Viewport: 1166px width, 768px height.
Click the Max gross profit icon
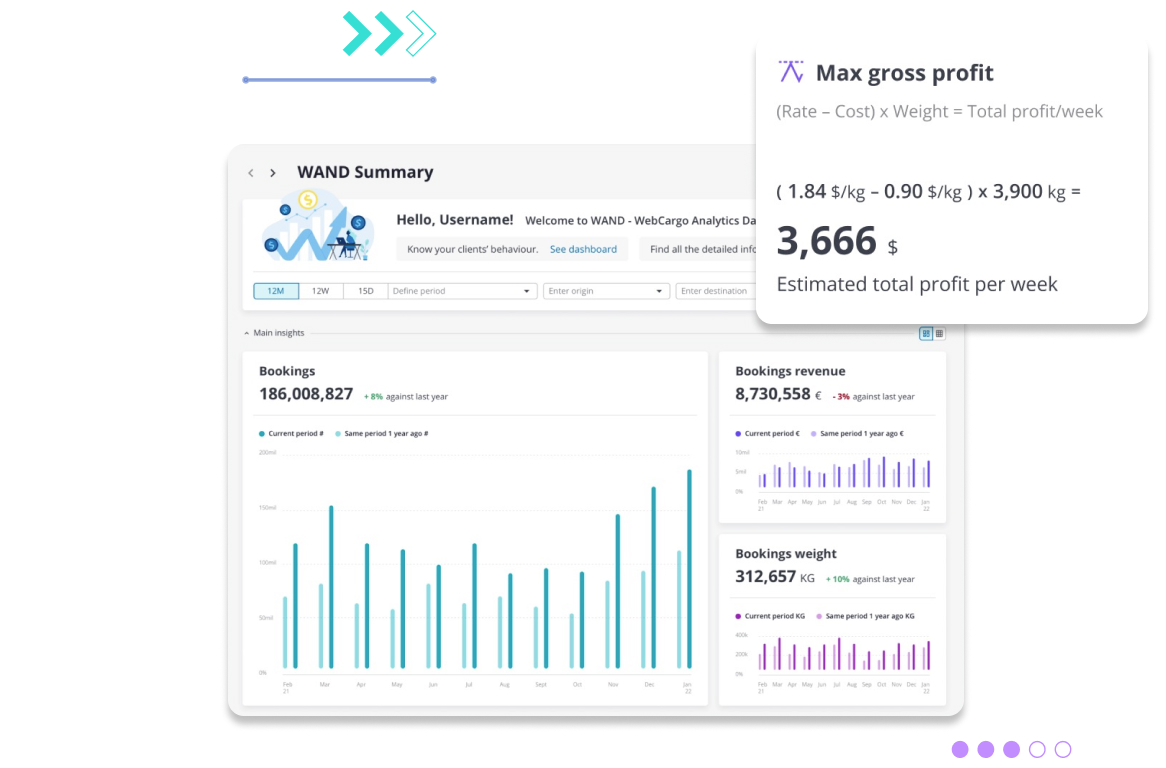(x=791, y=72)
